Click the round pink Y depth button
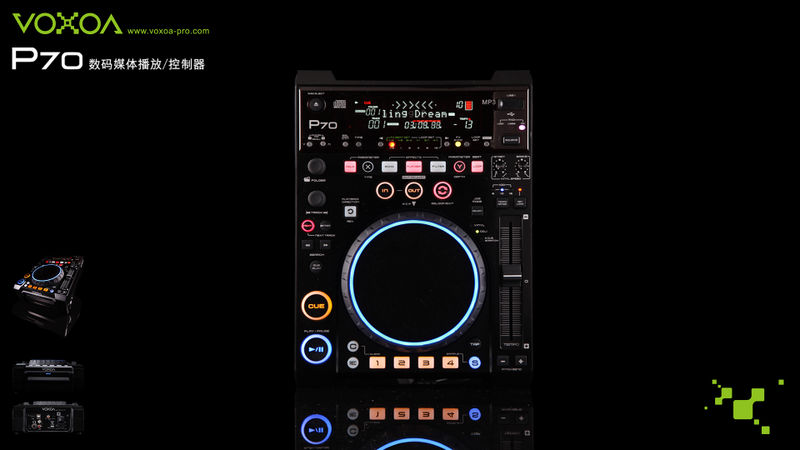 (x=459, y=167)
